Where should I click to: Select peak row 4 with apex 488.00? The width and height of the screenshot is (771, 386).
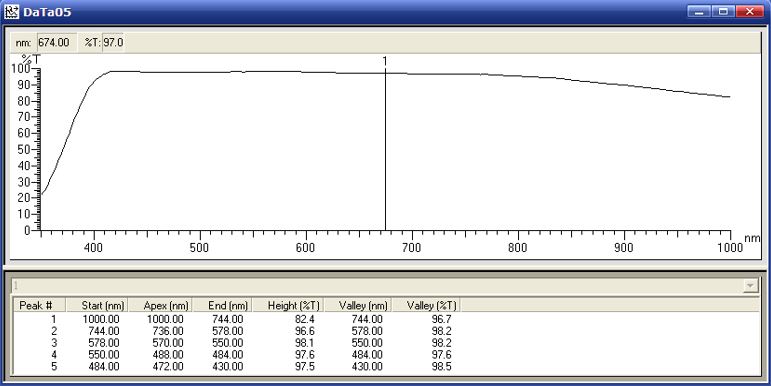click(237, 355)
